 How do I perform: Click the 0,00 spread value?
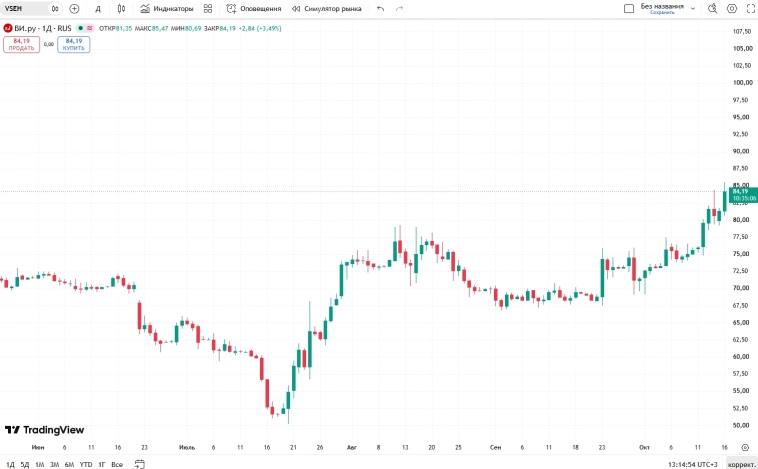tap(49, 44)
